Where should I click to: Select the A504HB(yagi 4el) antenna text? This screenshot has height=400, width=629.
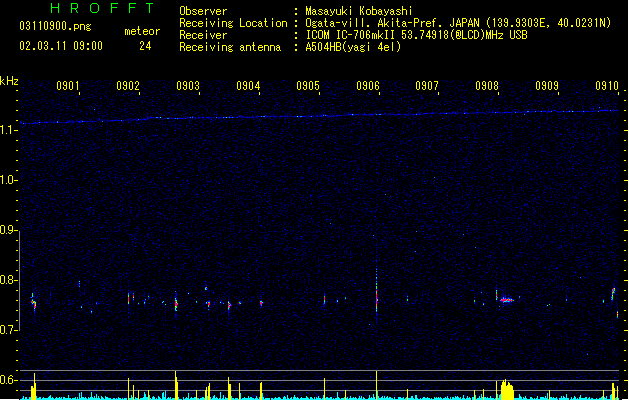353,47
